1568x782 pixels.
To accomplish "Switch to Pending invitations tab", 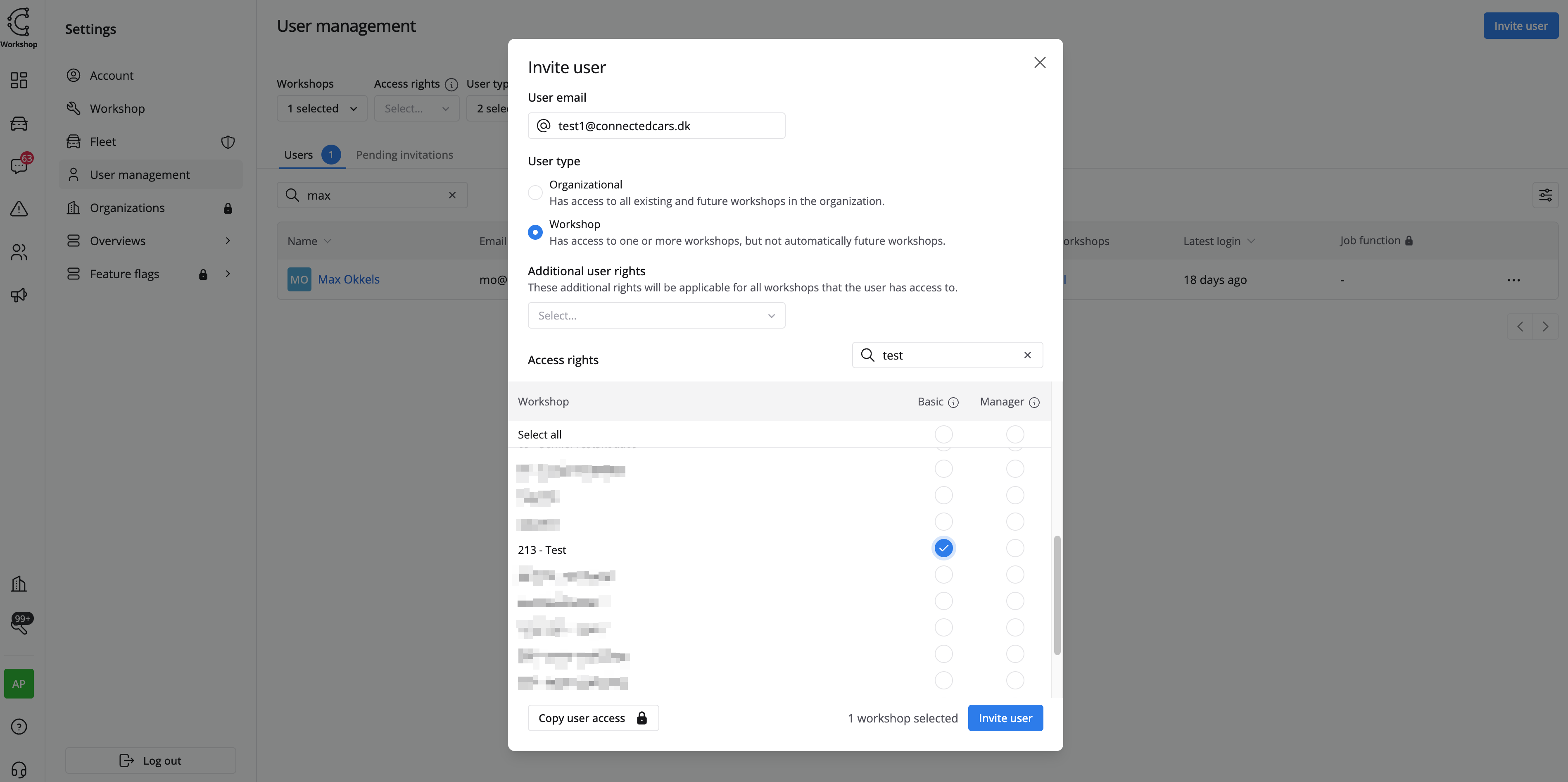I will (404, 155).
